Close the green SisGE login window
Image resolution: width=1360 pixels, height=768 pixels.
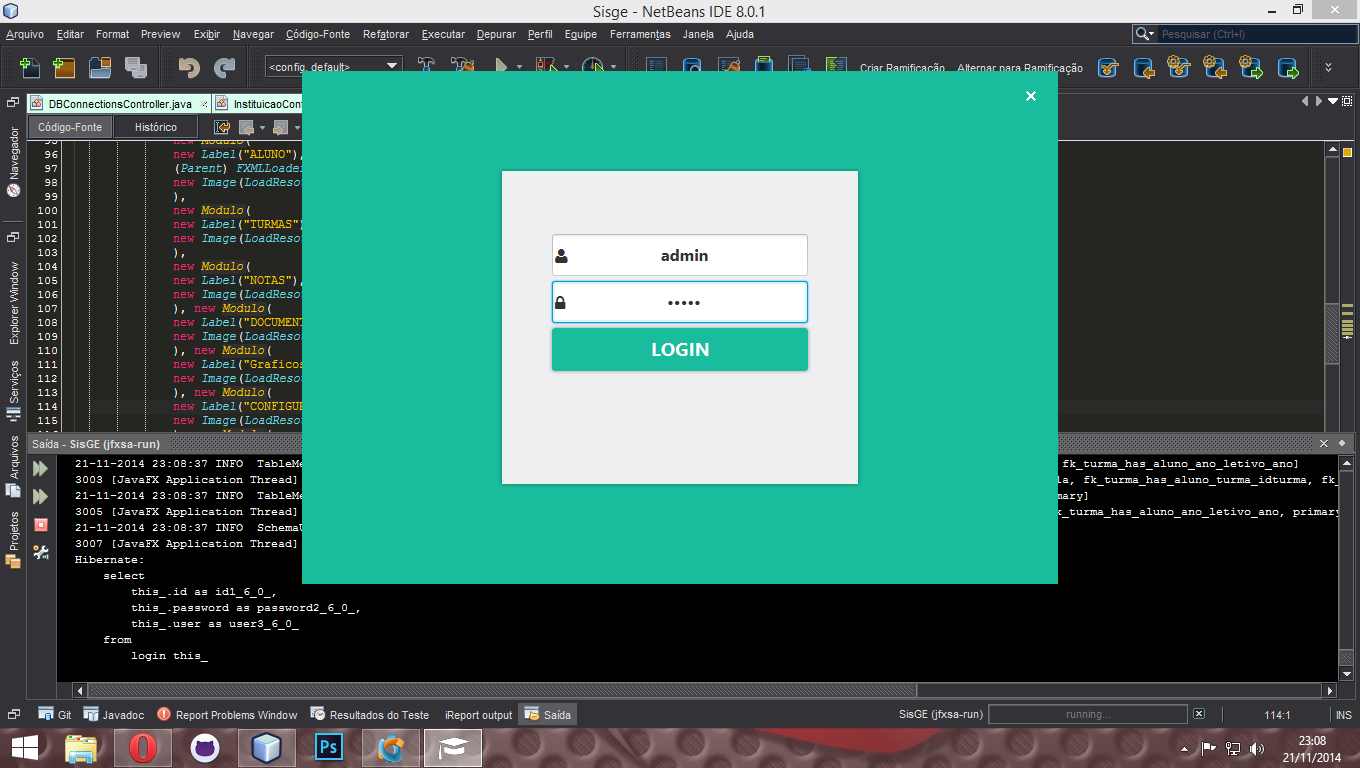tap(1031, 96)
